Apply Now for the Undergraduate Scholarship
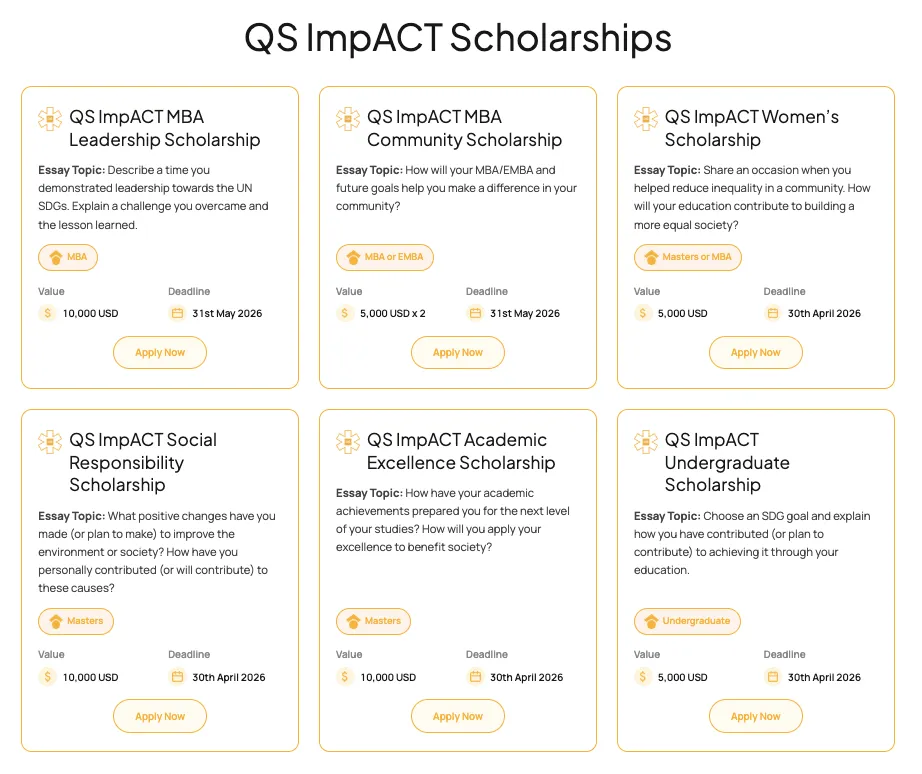 [756, 716]
